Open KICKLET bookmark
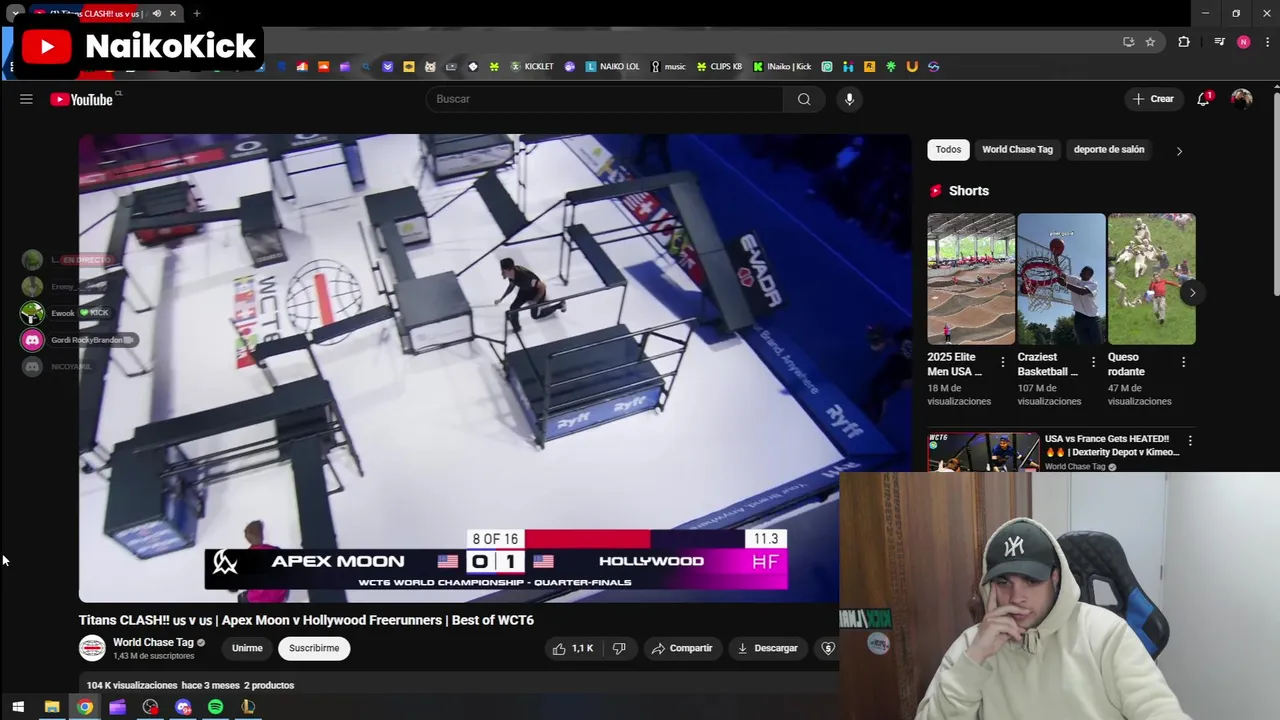Image resolution: width=1280 pixels, height=720 pixels. [x=532, y=67]
